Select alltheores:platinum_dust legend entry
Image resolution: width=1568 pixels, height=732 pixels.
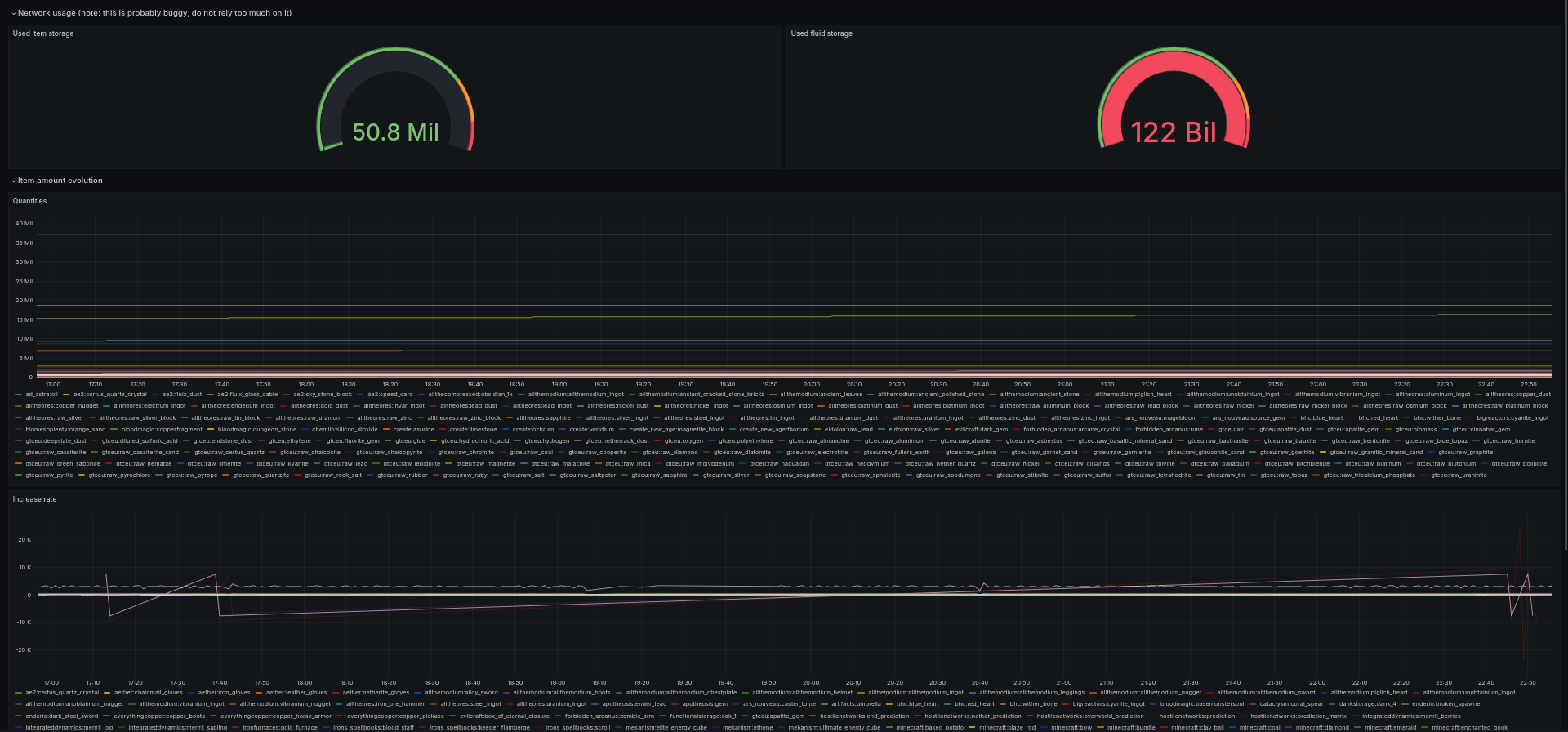point(862,406)
